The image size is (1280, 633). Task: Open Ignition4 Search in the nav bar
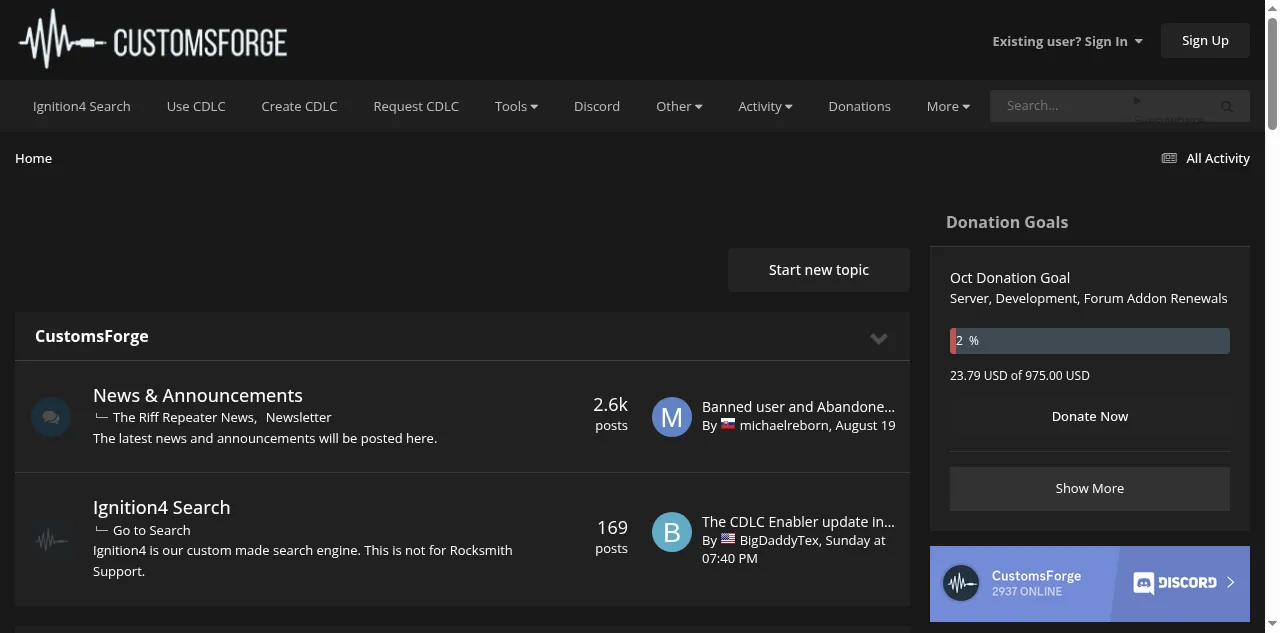click(82, 106)
